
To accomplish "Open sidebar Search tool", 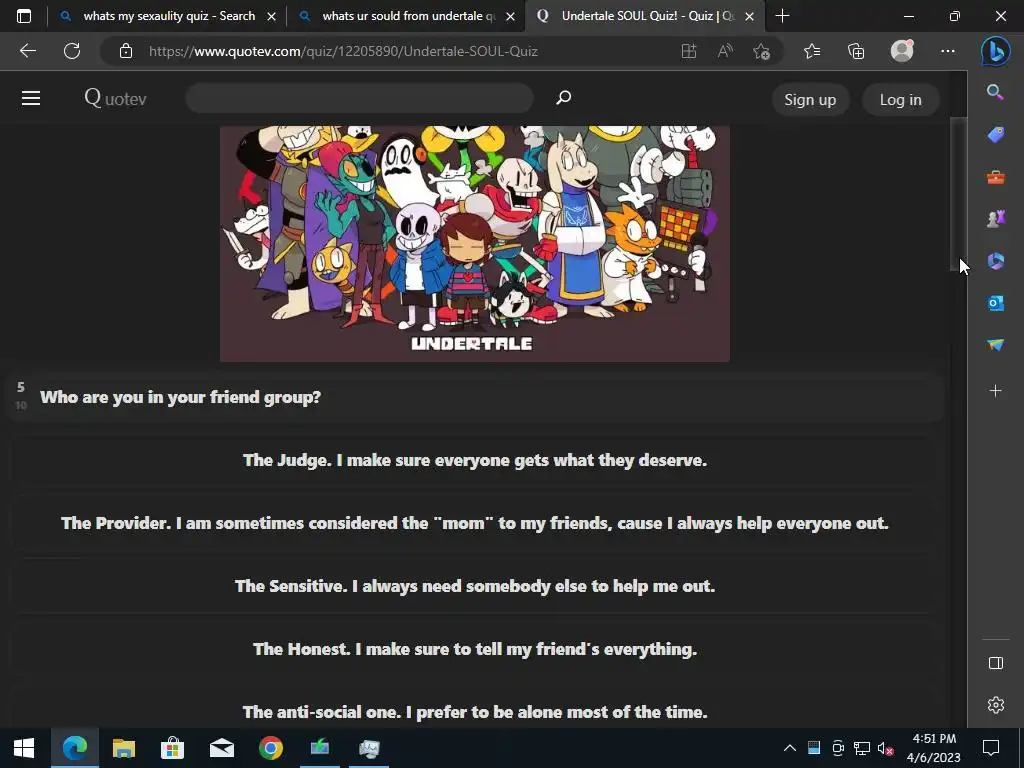I will (995, 92).
